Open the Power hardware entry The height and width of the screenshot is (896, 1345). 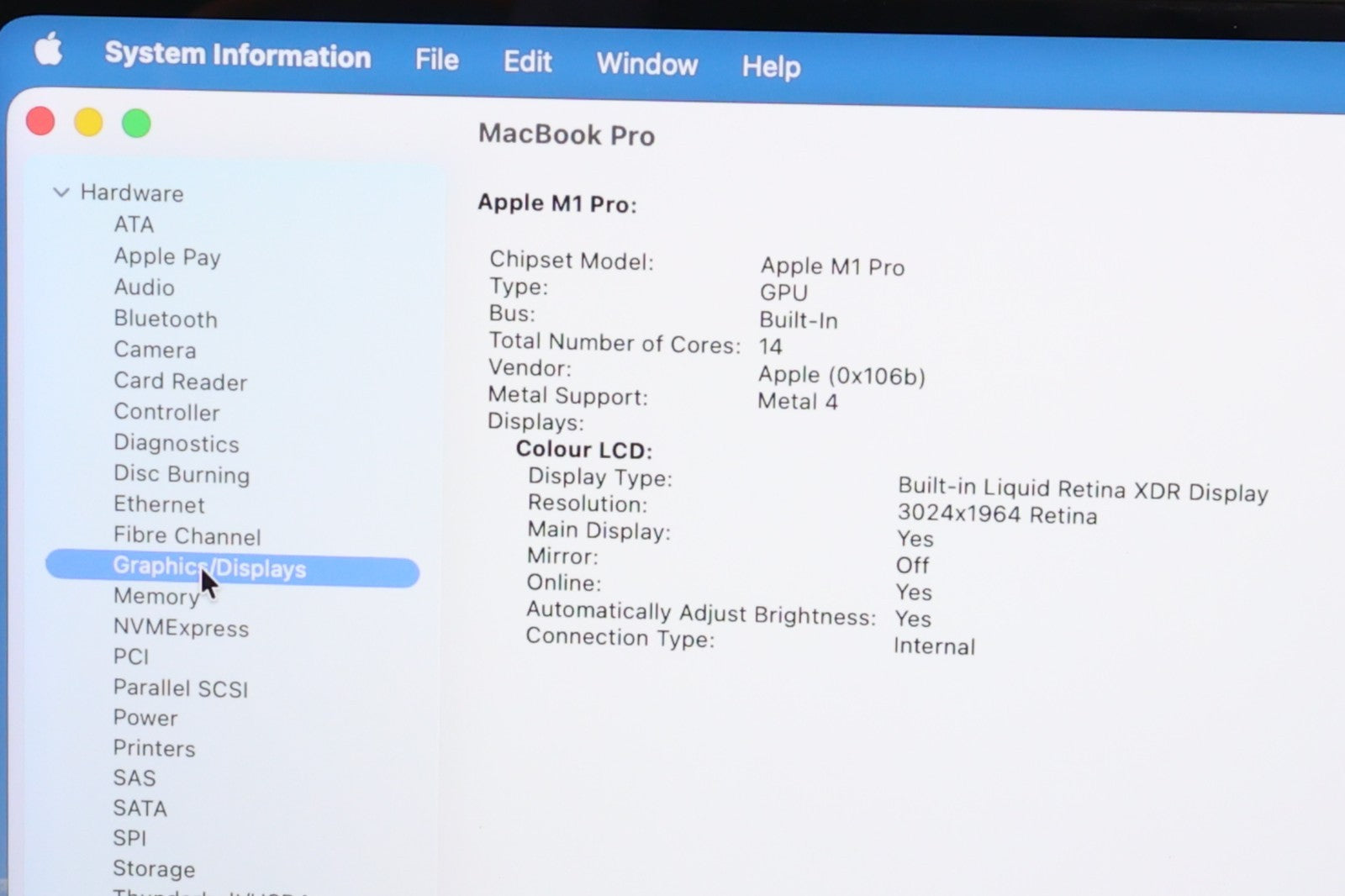click(145, 718)
